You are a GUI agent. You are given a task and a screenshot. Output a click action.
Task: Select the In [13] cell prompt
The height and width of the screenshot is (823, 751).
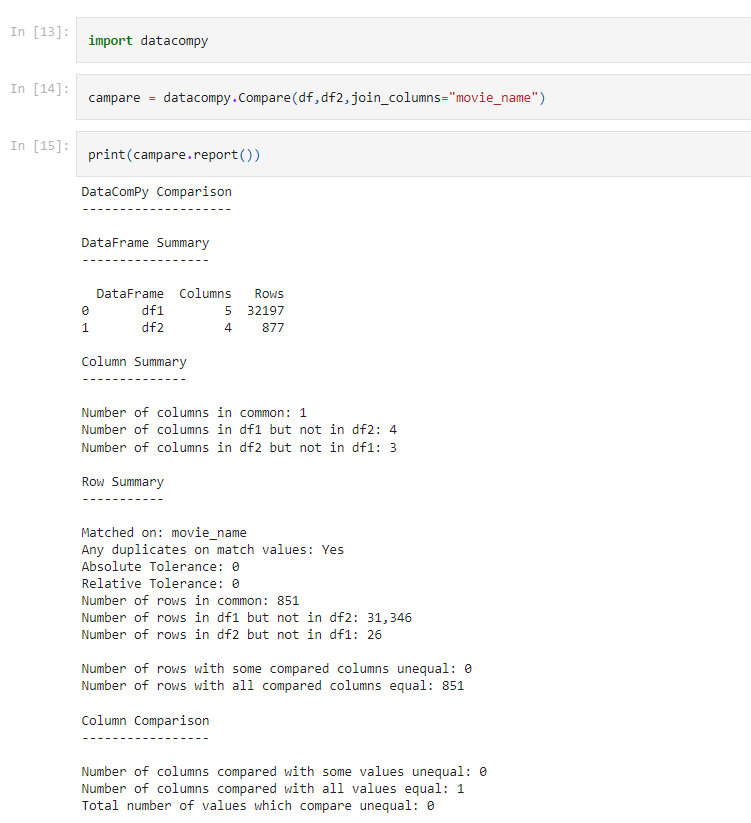coord(39,32)
